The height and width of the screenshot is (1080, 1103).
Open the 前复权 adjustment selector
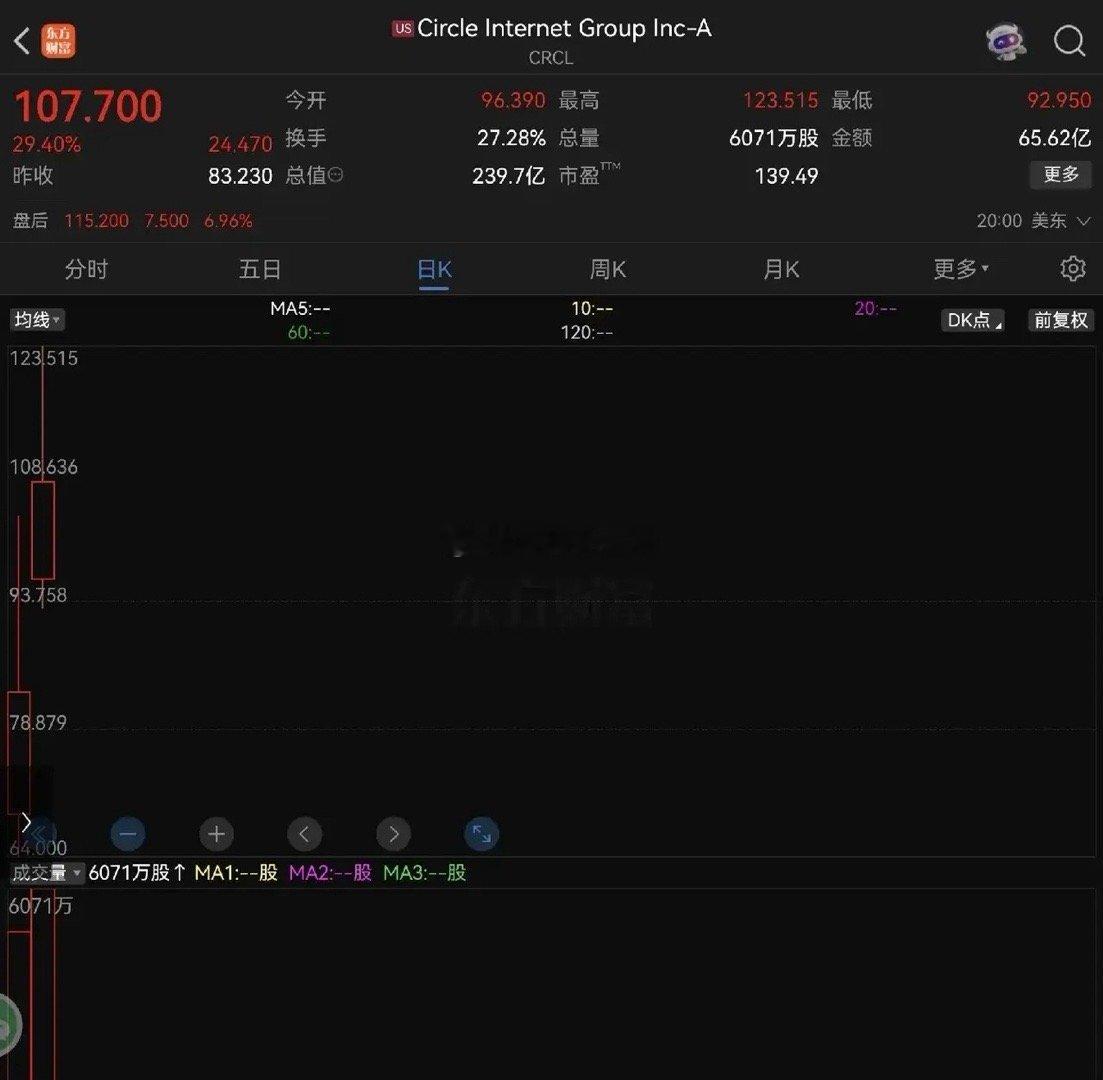[1061, 320]
